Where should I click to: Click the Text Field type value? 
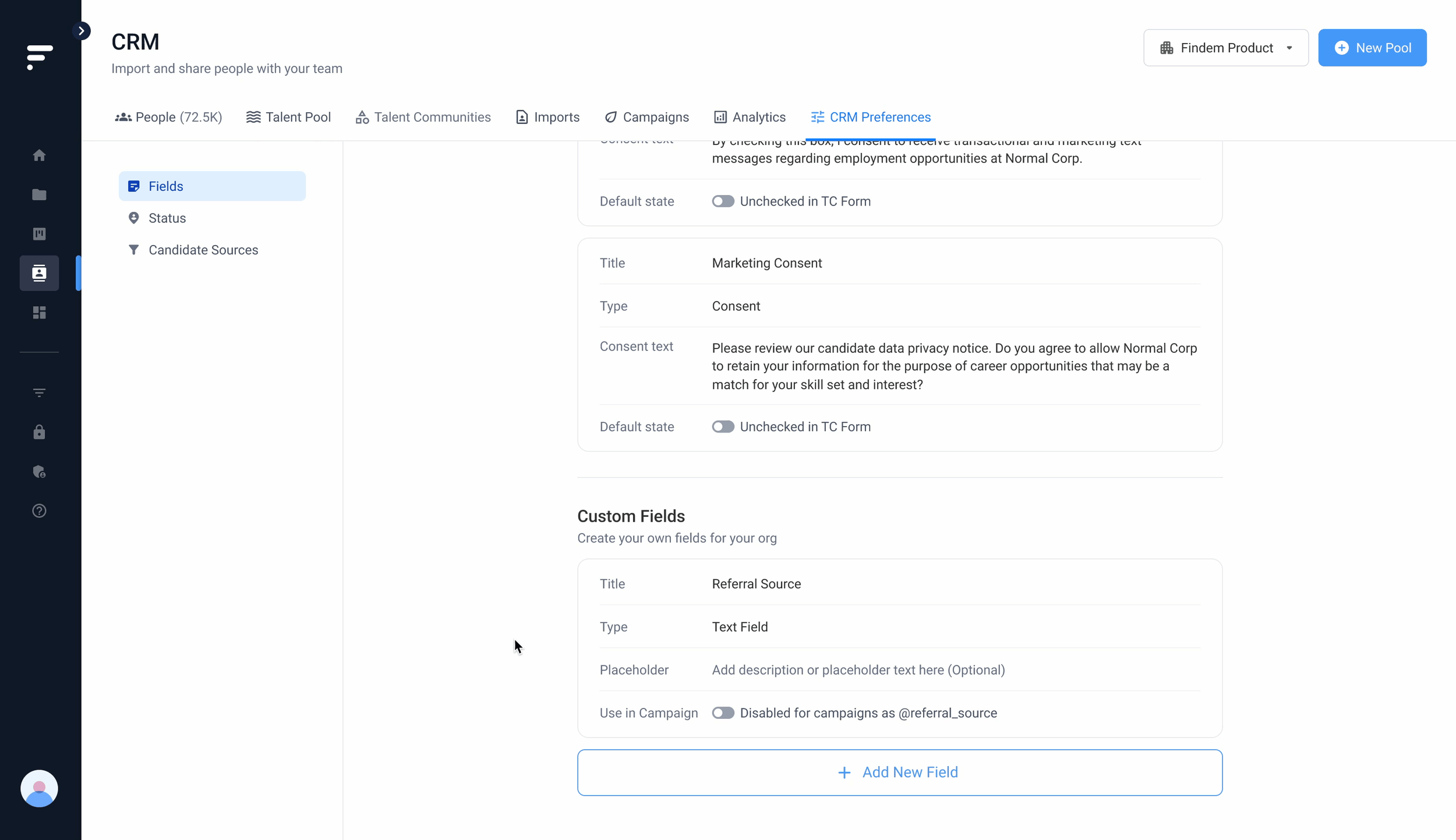[740, 627]
